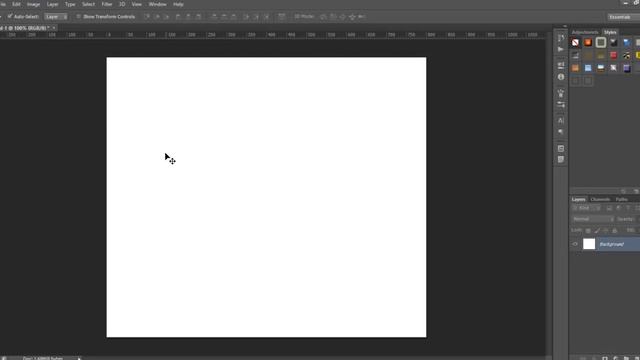The width and height of the screenshot is (640, 360).
Task: Click the white document canvas
Action: [x=266, y=197]
